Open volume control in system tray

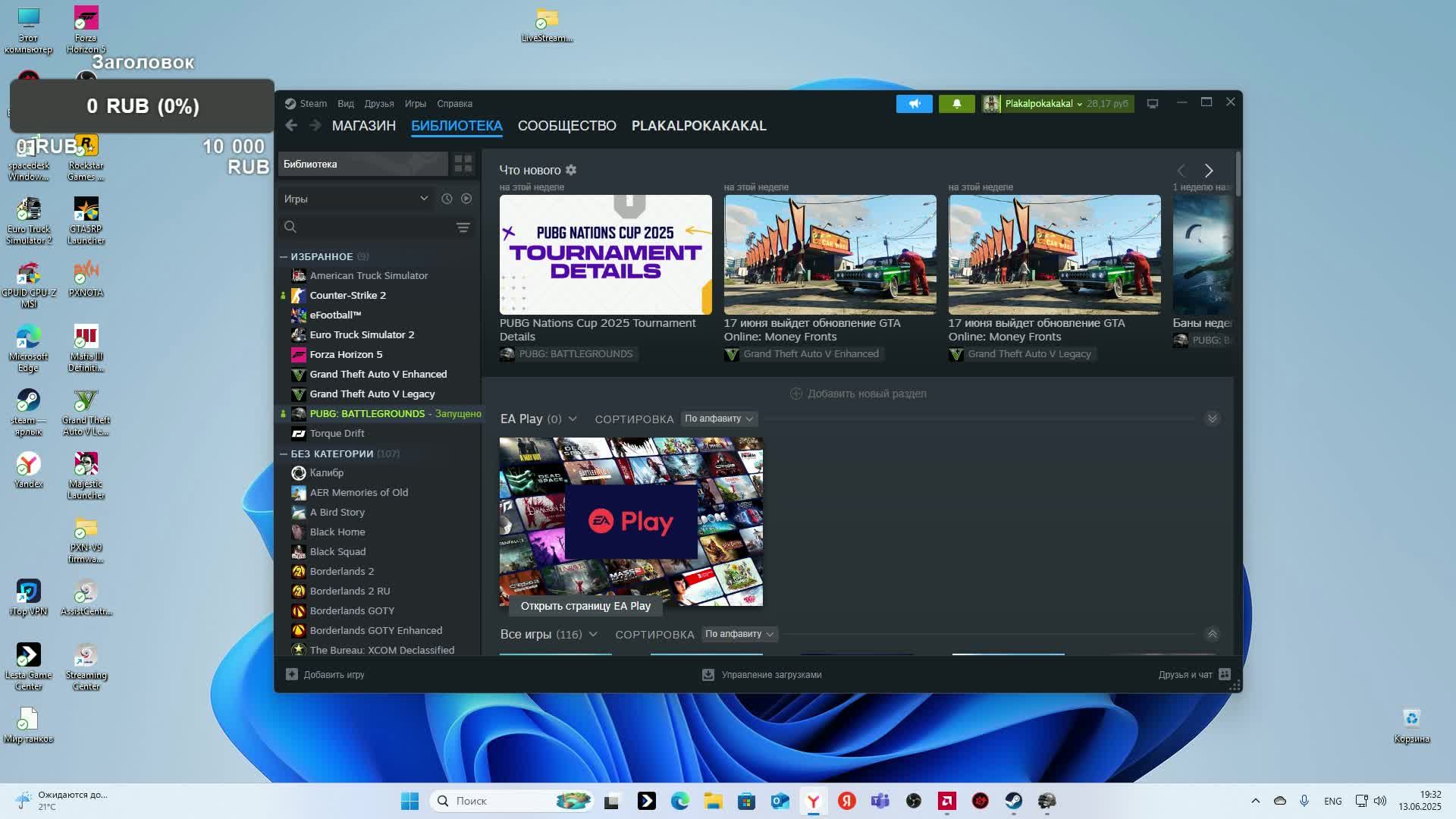click(x=1380, y=801)
